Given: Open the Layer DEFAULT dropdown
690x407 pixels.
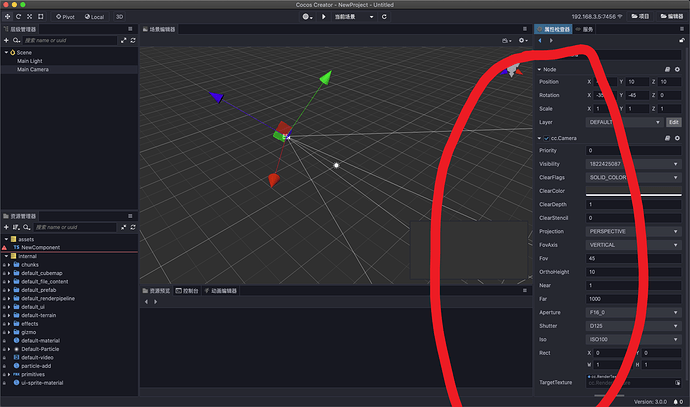Looking at the screenshot, I should click(624, 122).
